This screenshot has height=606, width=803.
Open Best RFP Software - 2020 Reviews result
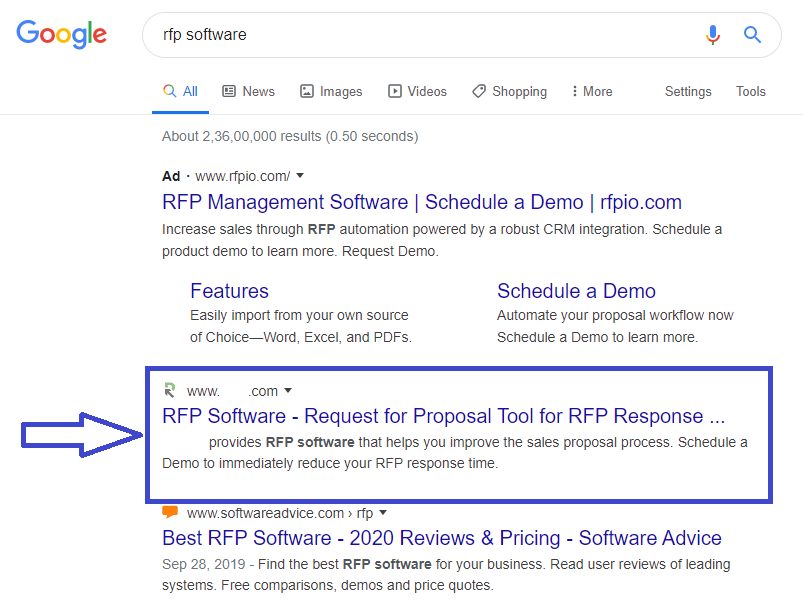[442, 538]
